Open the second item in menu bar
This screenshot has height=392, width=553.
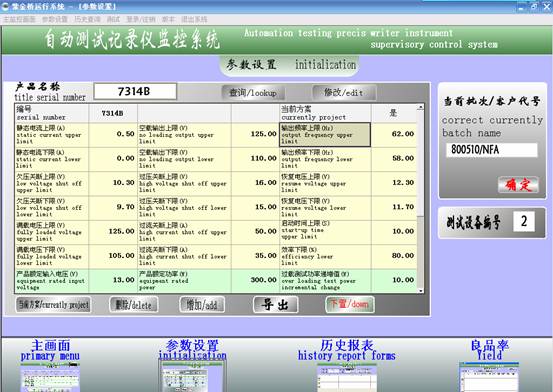point(54,19)
